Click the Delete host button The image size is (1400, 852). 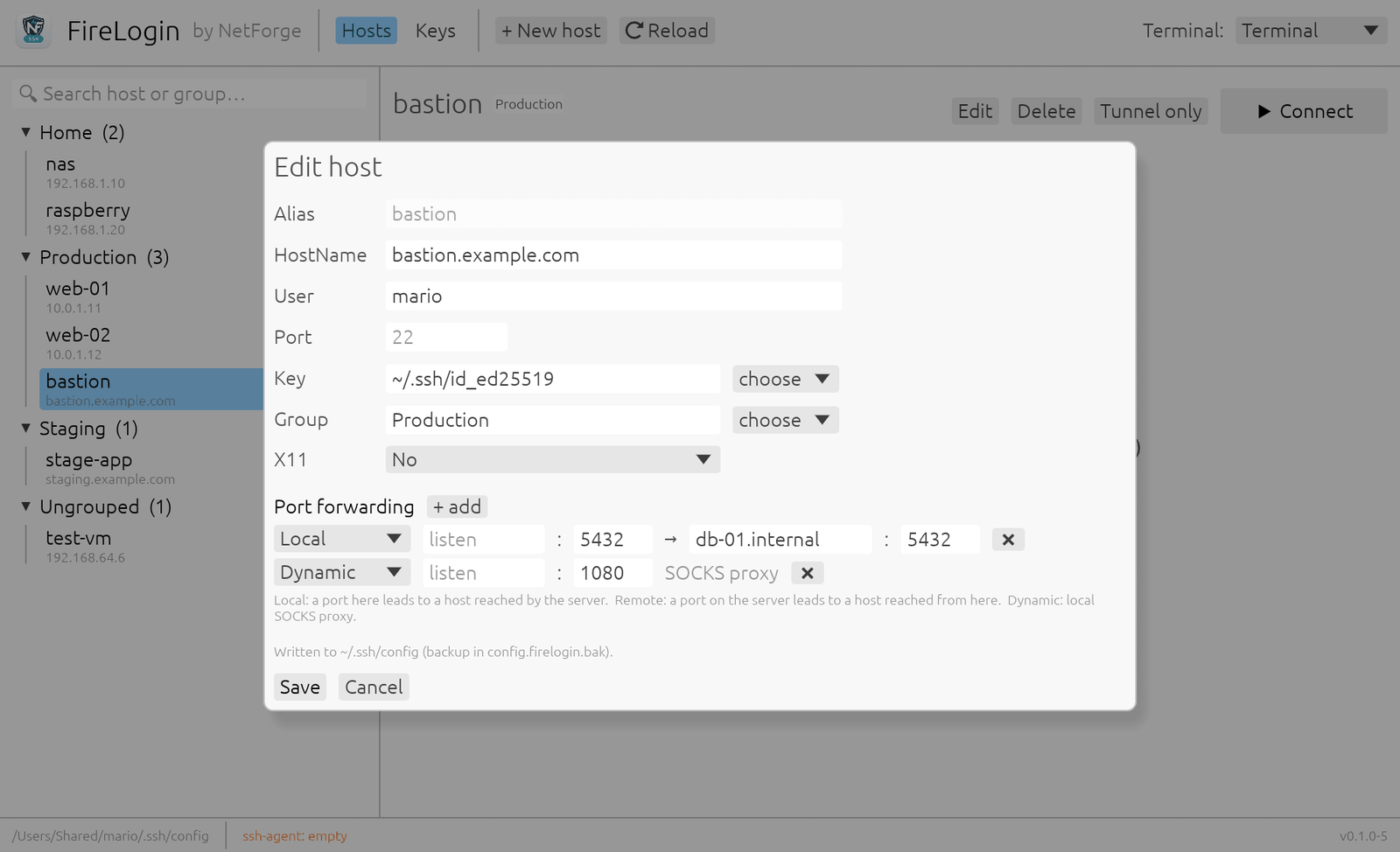click(1046, 111)
